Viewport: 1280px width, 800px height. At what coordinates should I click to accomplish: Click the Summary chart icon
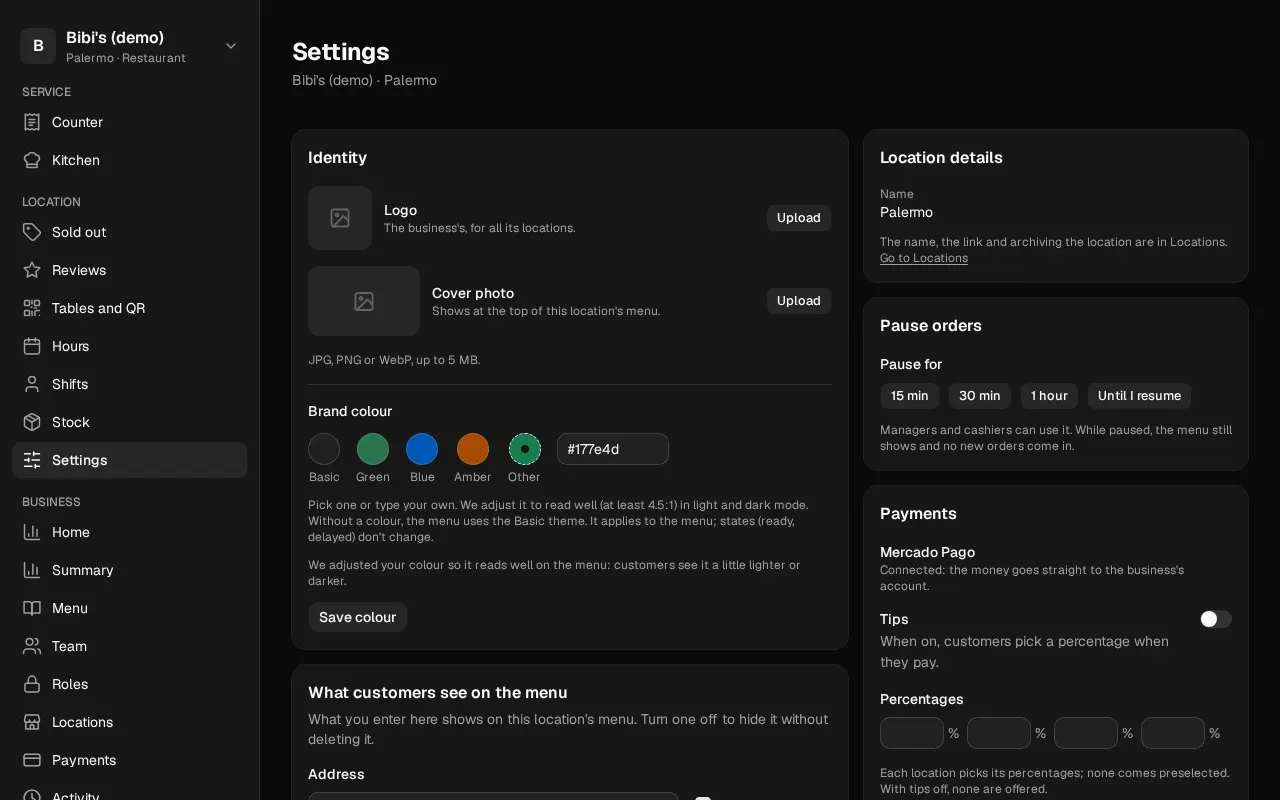click(32, 570)
